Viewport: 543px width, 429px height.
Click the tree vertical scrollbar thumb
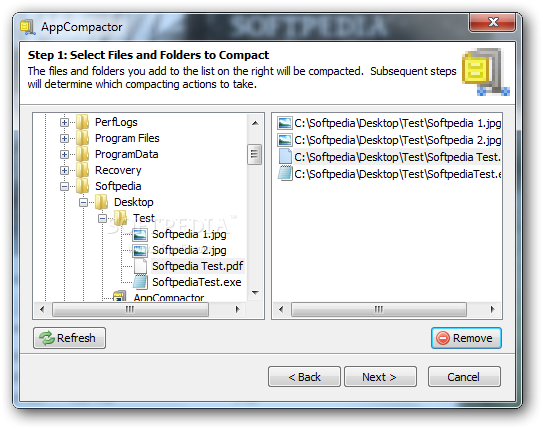tap(255, 154)
